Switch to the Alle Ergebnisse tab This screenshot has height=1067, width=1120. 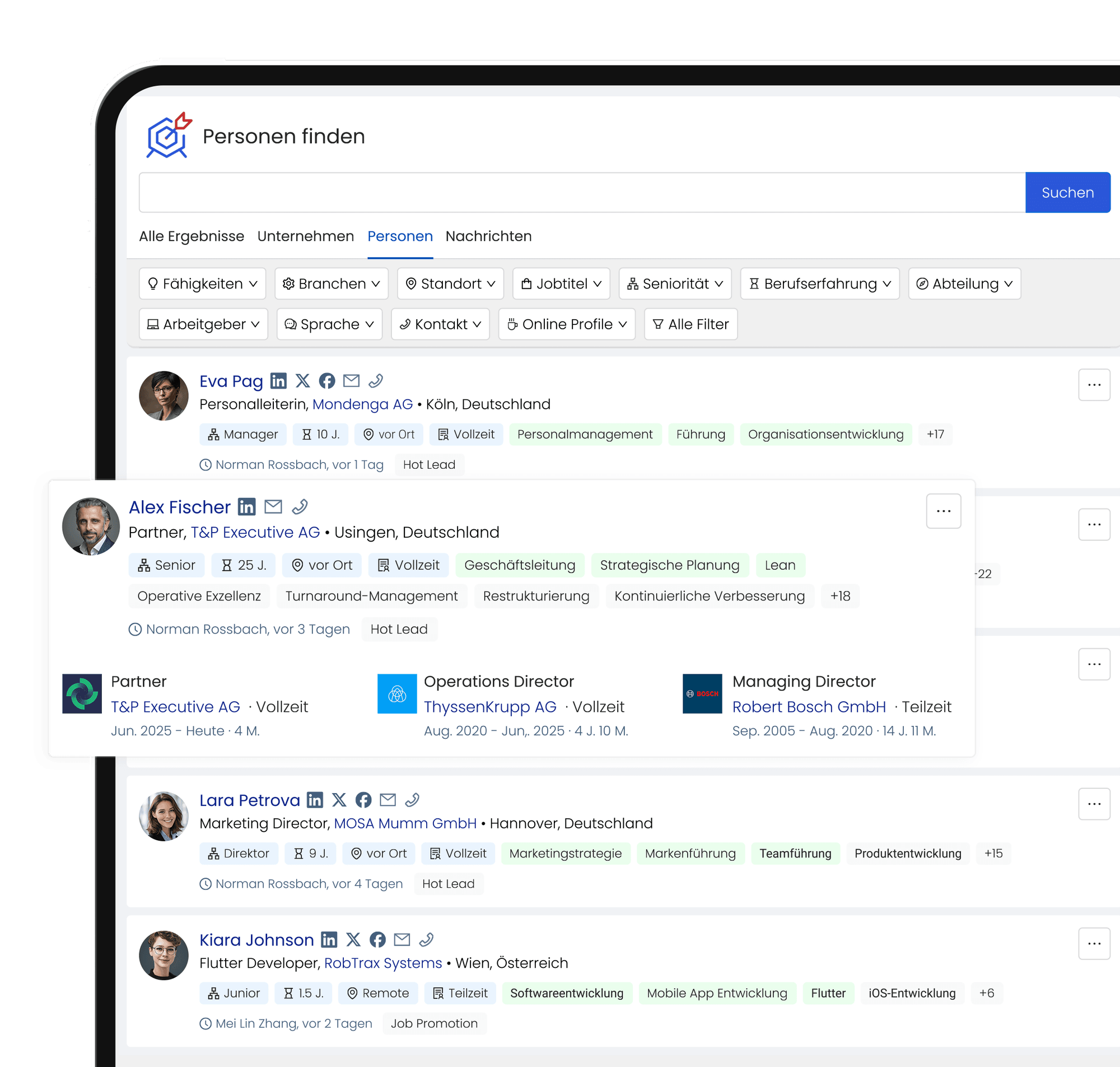click(x=192, y=236)
